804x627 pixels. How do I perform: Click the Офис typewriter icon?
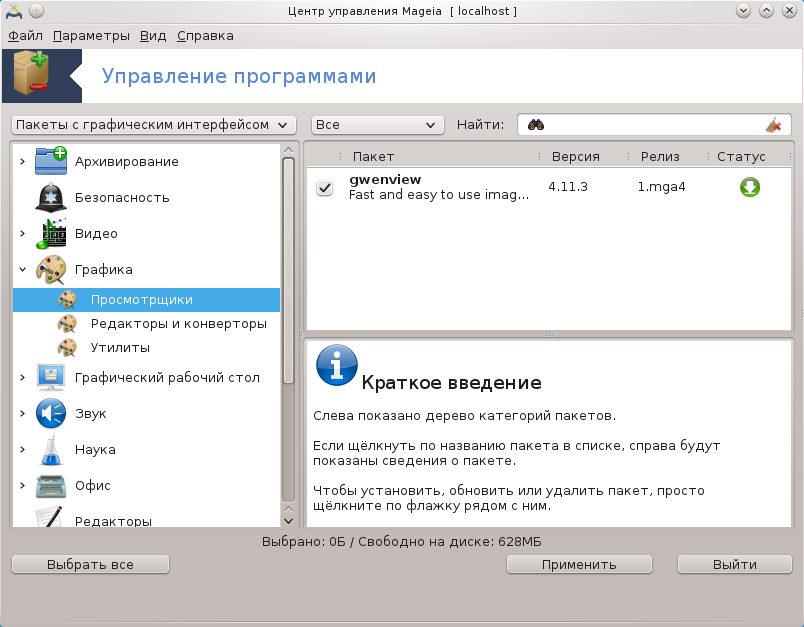point(50,485)
